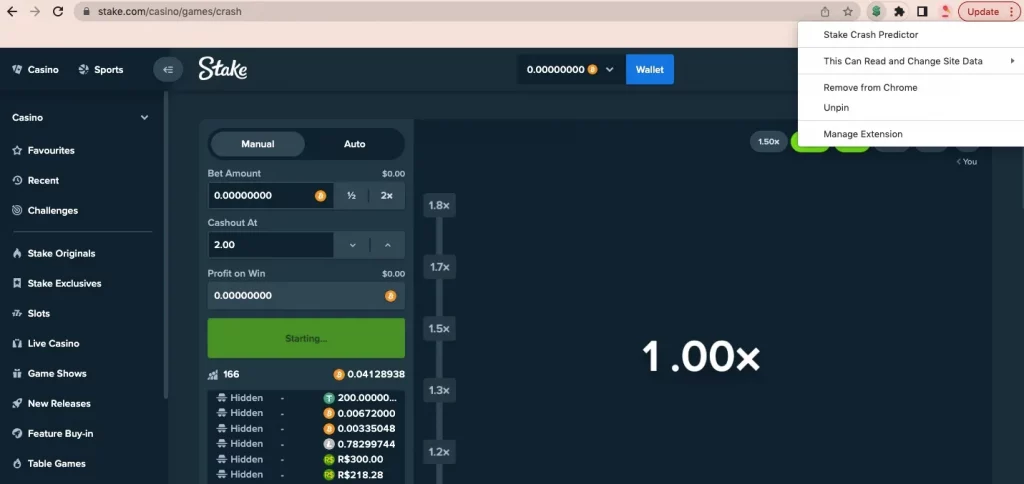Choose Manage Extension
Screen dimensions: 1024x484
910,134
